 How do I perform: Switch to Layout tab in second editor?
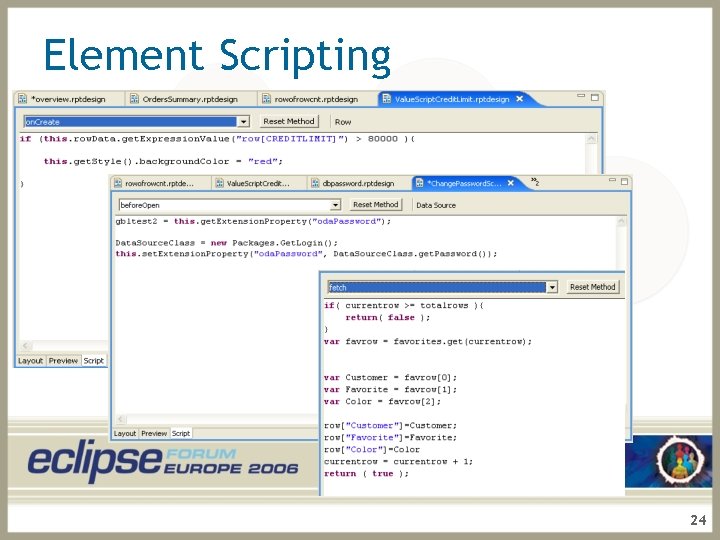pyautogui.click(x=124, y=433)
